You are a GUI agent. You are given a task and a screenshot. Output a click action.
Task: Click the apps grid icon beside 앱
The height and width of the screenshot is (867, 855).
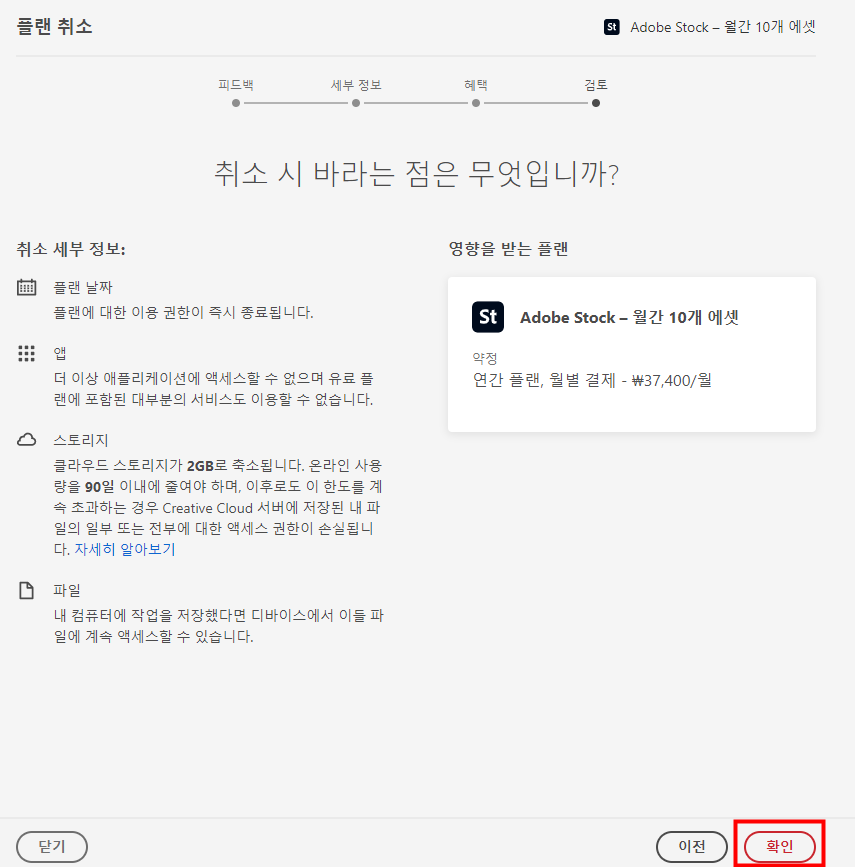[27, 353]
